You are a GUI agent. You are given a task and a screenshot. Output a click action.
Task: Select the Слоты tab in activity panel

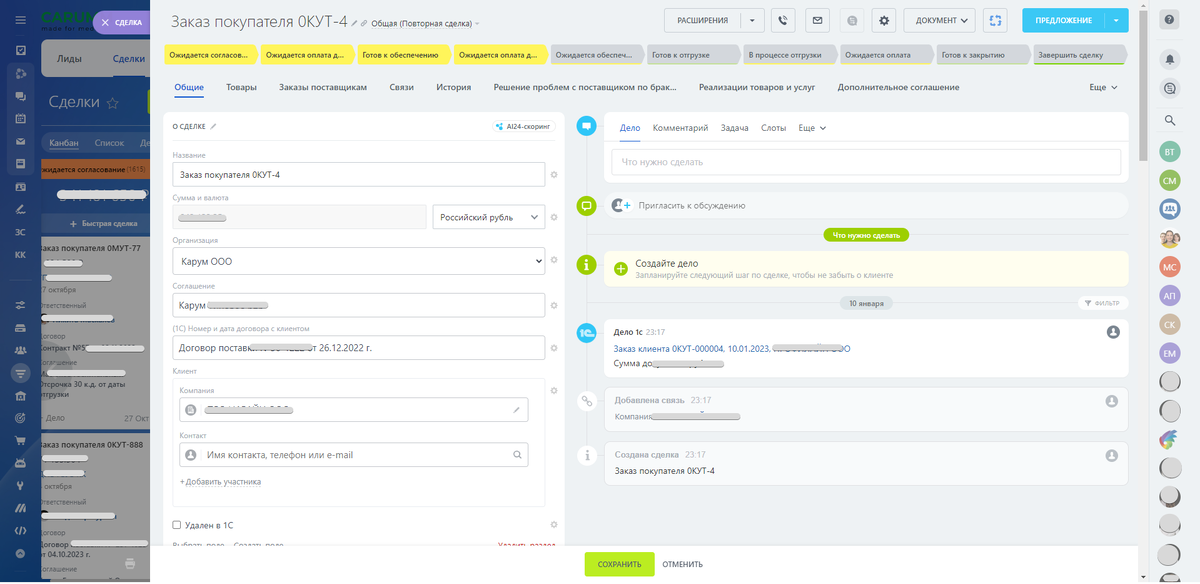773,128
